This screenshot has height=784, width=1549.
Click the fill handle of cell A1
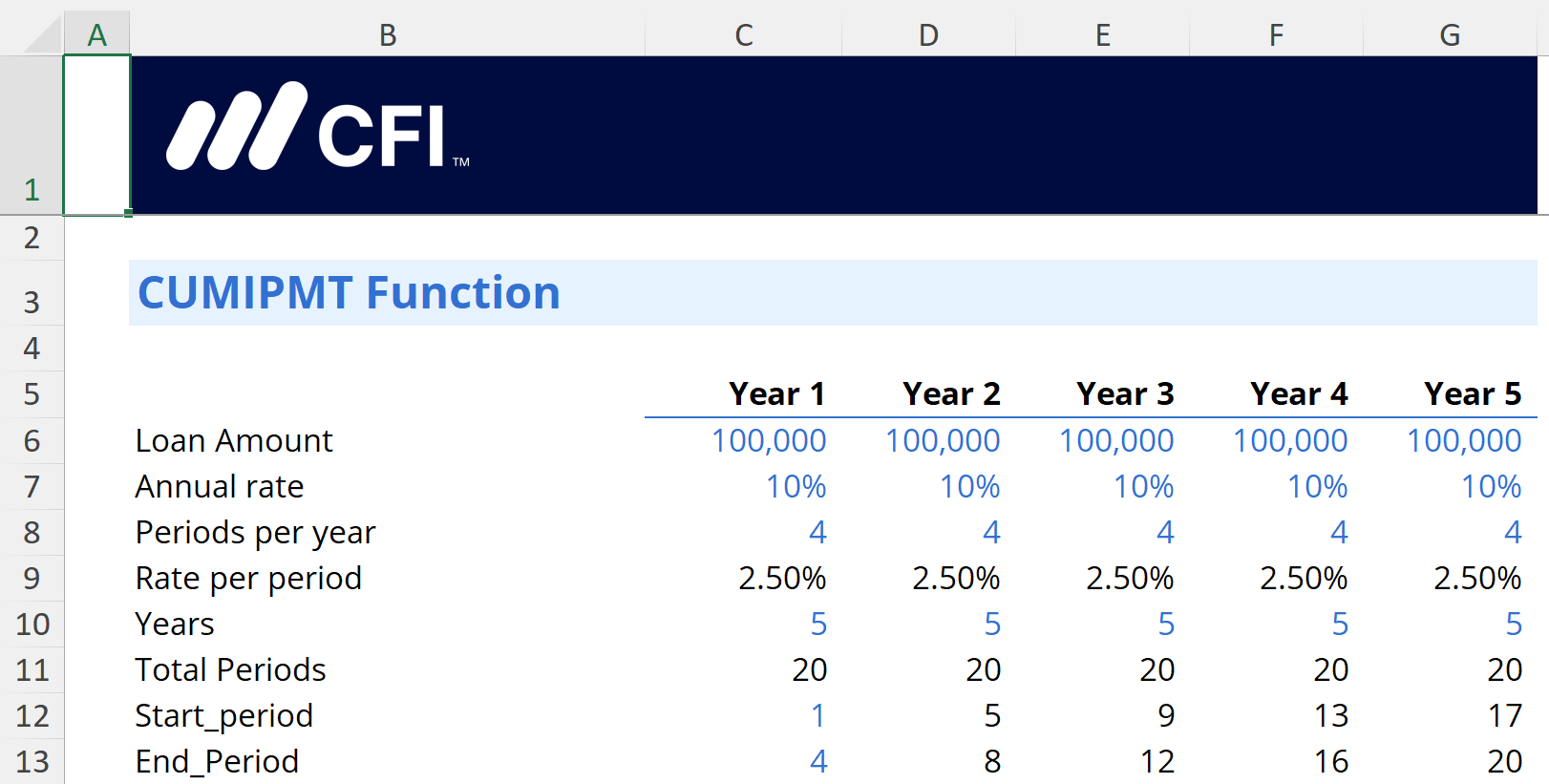129,214
